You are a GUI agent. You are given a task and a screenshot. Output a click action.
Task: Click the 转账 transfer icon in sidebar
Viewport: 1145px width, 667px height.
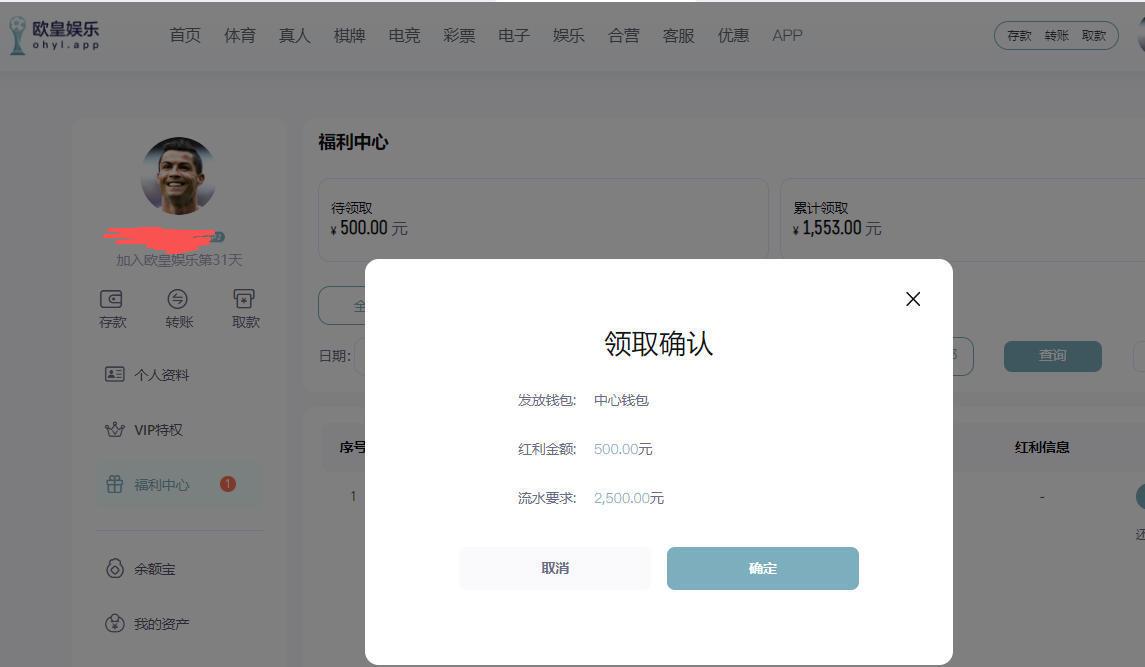tap(178, 299)
